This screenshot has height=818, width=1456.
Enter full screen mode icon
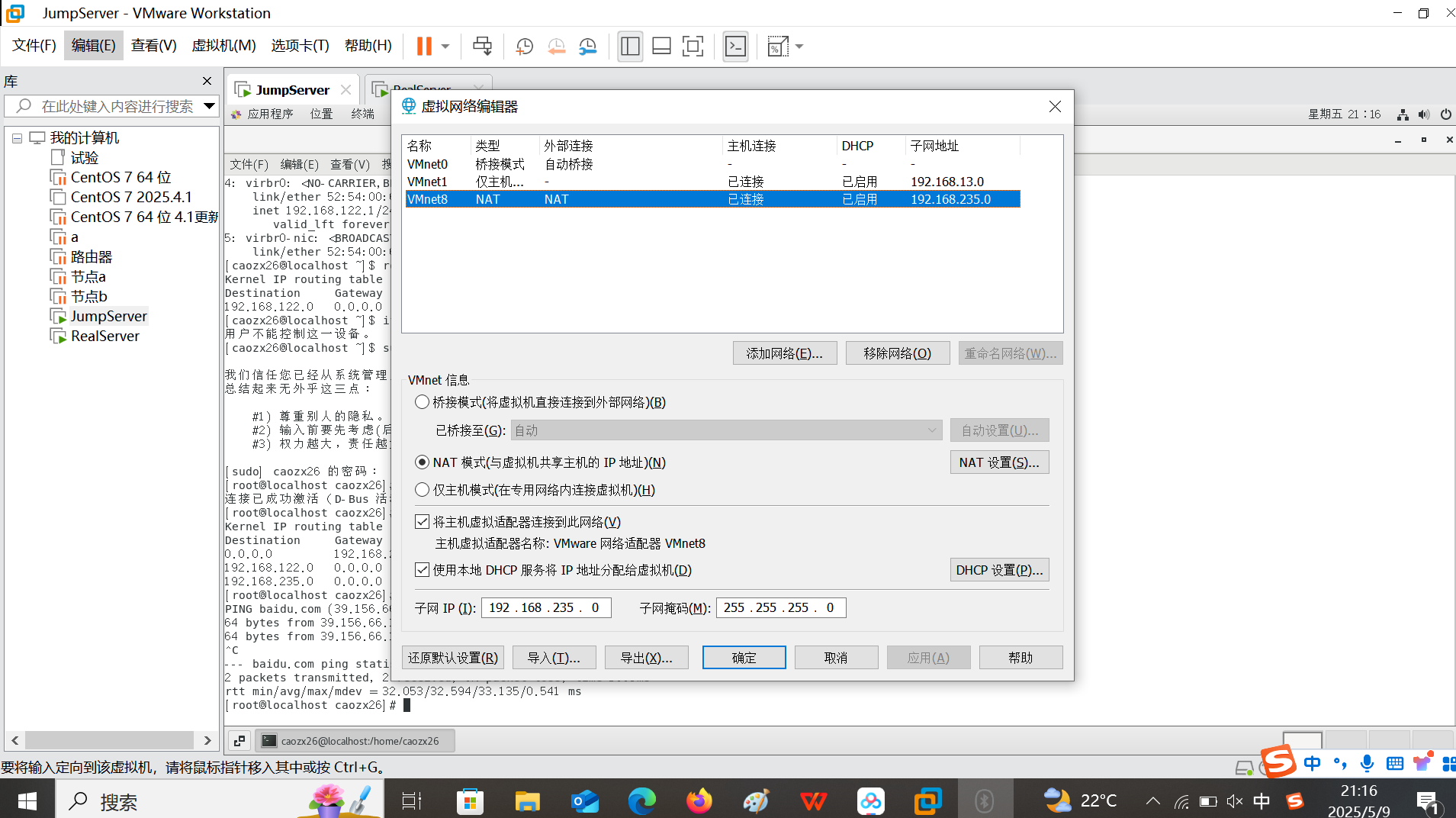pyautogui.click(x=693, y=47)
